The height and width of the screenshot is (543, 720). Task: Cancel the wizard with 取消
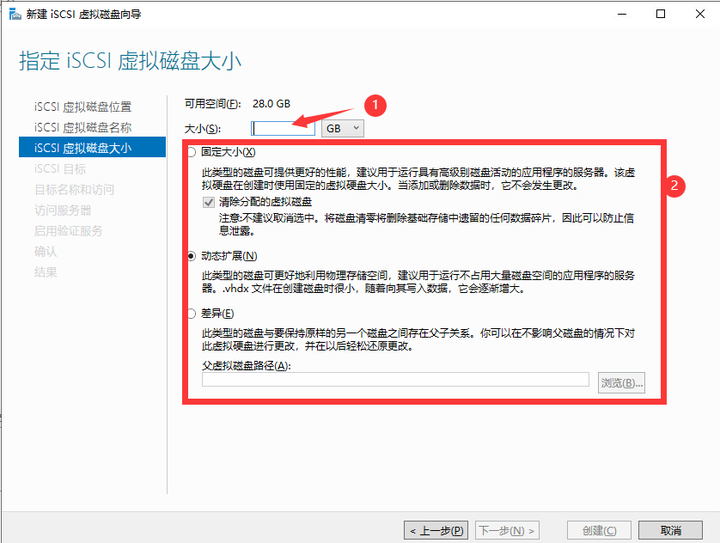pyautogui.click(x=670, y=531)
